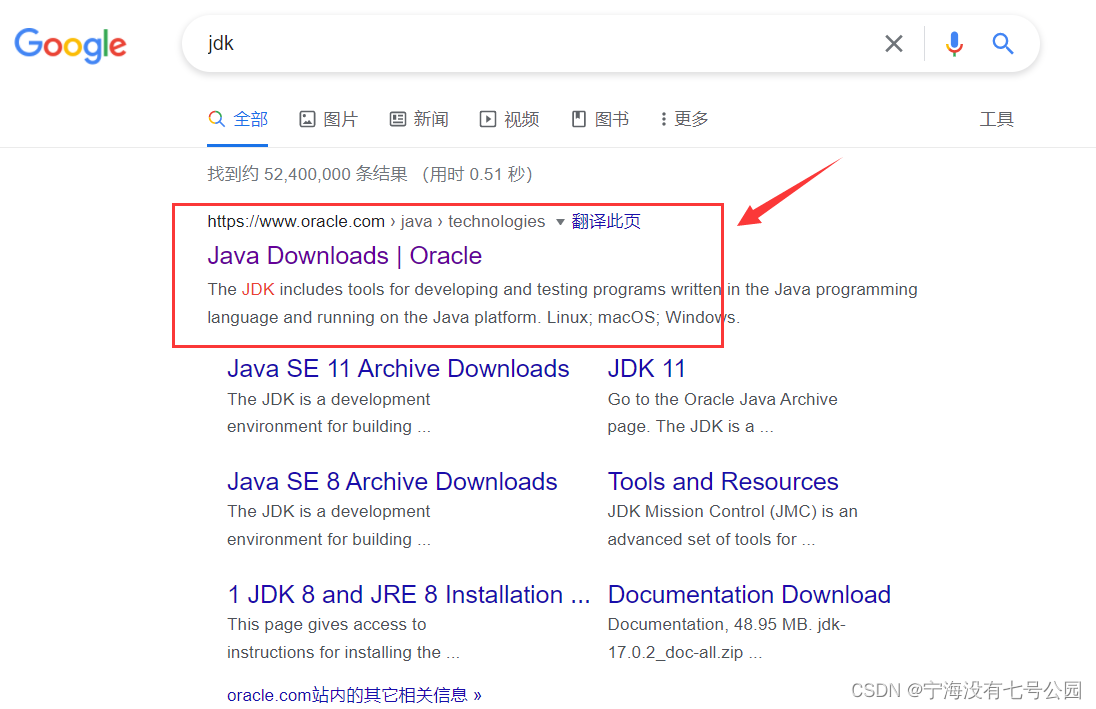
Task: Start voice search with the microphone icon
Action: point(954,44)
